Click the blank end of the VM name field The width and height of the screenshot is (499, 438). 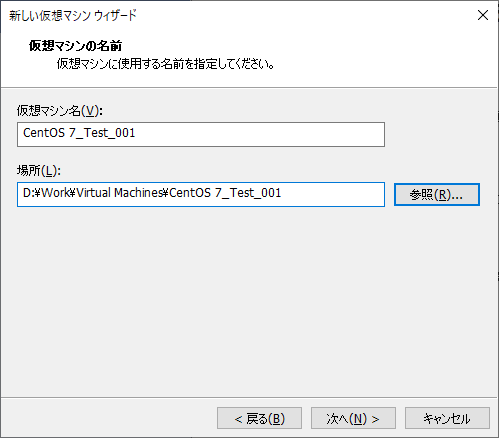click(x=260, y=134)
